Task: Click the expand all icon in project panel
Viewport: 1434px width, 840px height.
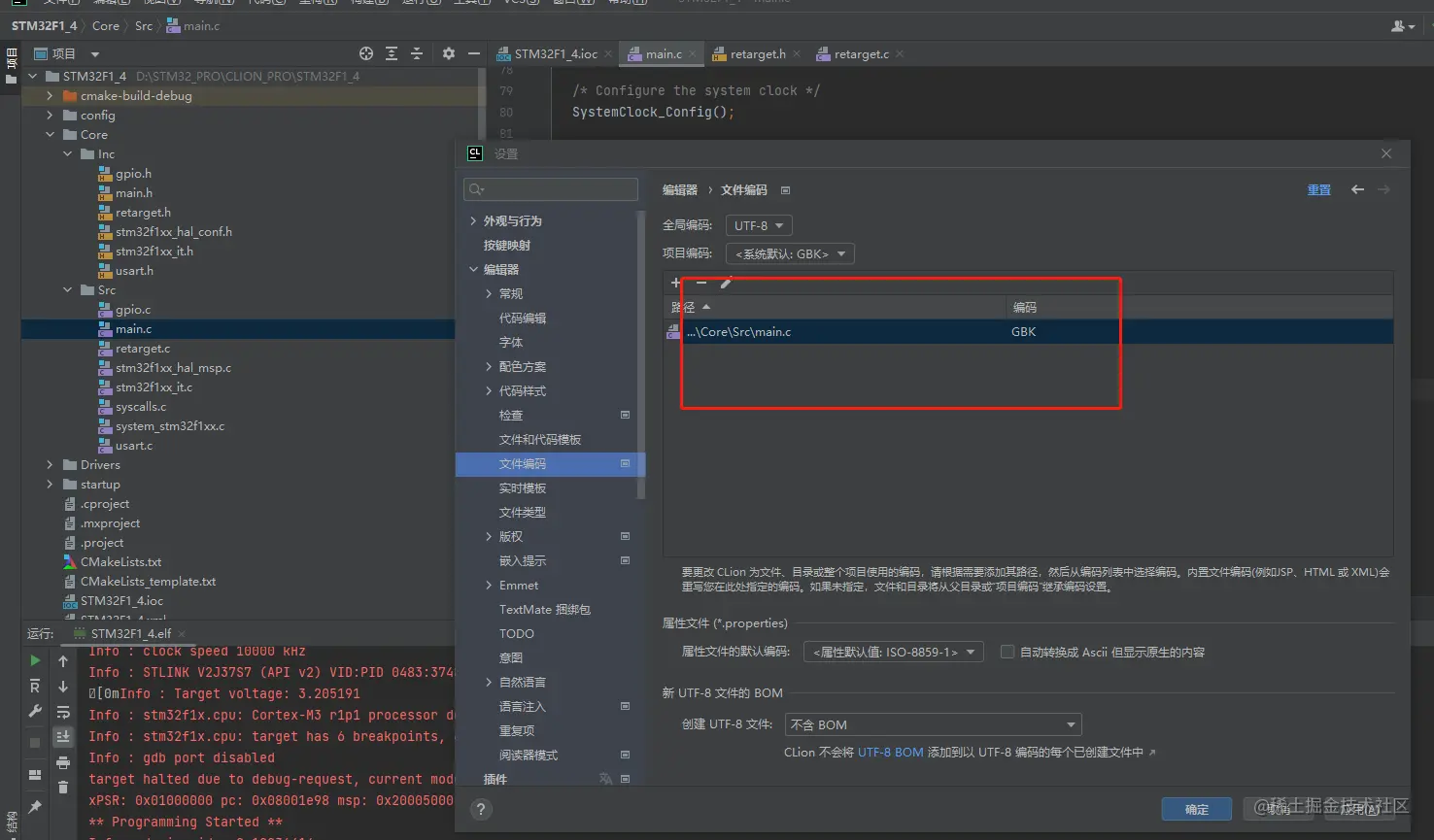Action: click(x=392, y=53)
